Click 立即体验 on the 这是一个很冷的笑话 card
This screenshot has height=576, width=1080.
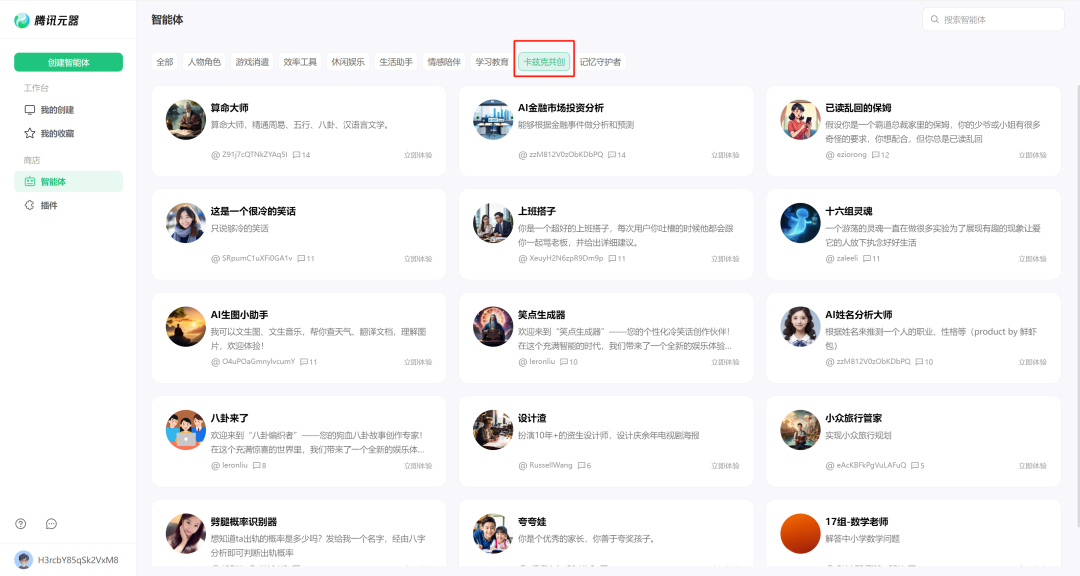418,258
